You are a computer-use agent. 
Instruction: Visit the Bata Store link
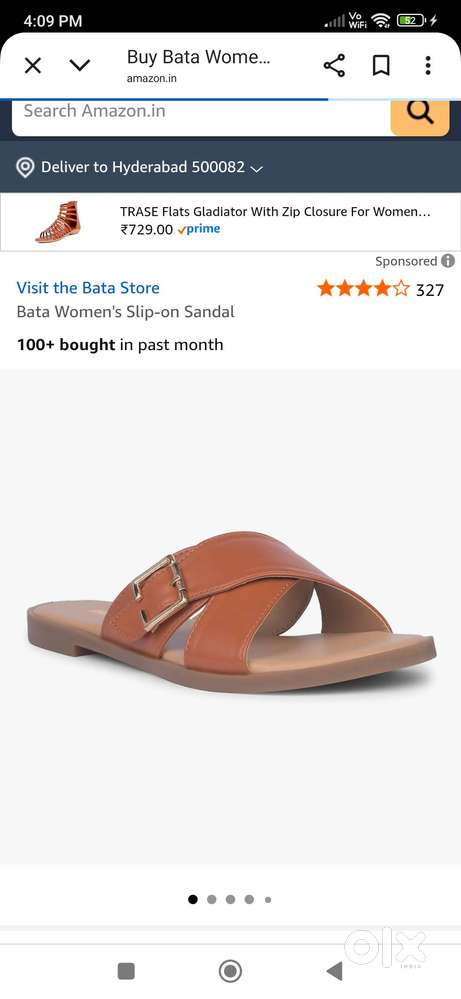click(88, 288)
